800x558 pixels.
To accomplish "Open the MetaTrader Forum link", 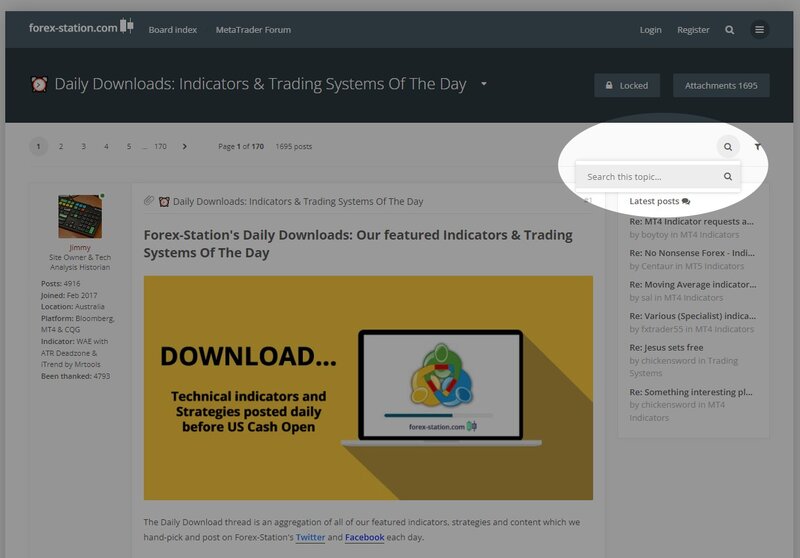I will [253, 30].
